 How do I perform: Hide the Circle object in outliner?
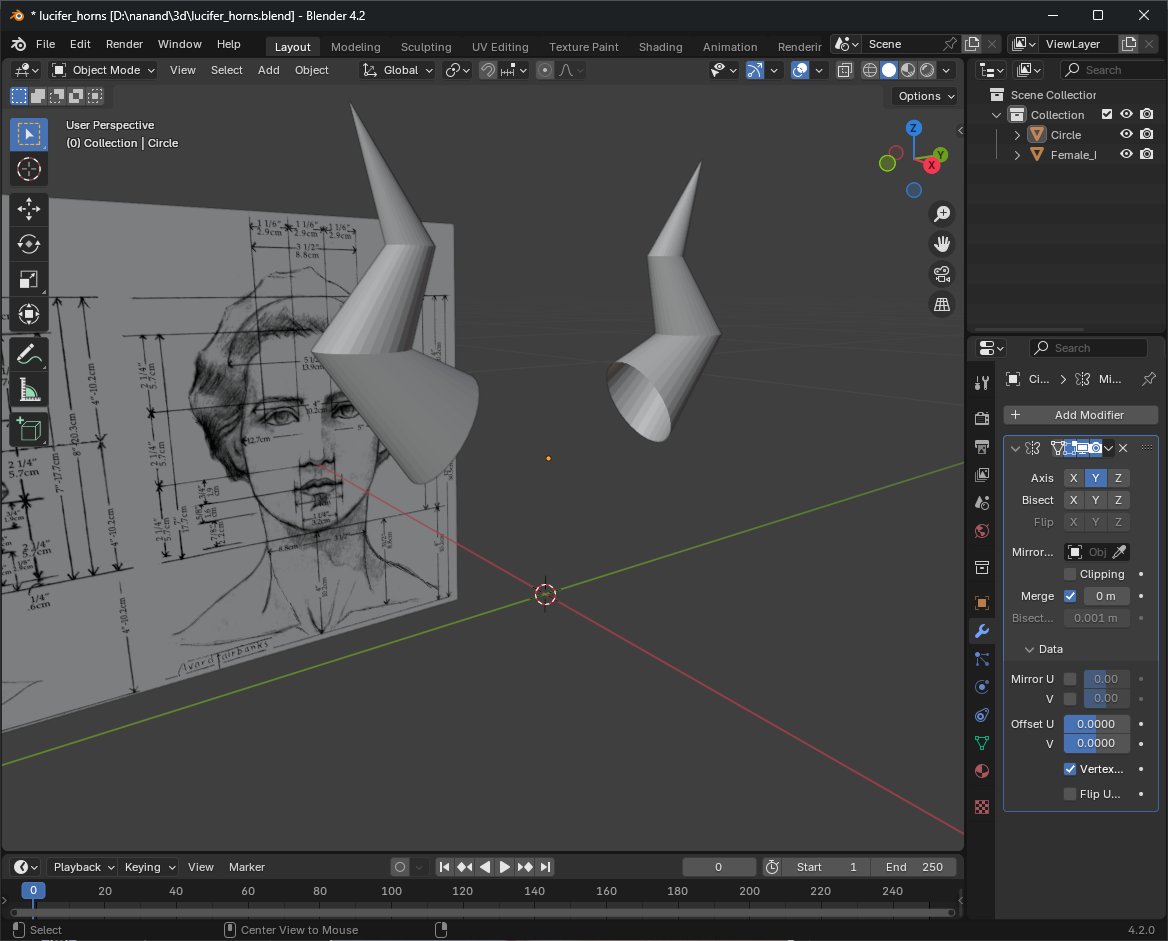(x=1126, y=135)
